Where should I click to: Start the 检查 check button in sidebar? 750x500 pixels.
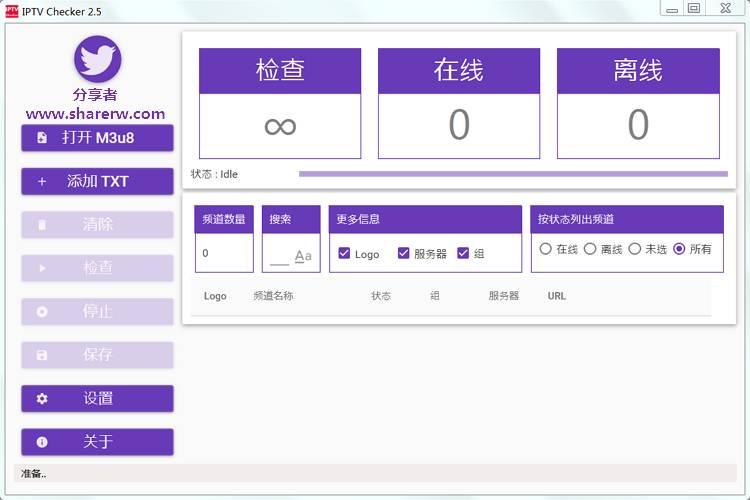click(98, 268)
